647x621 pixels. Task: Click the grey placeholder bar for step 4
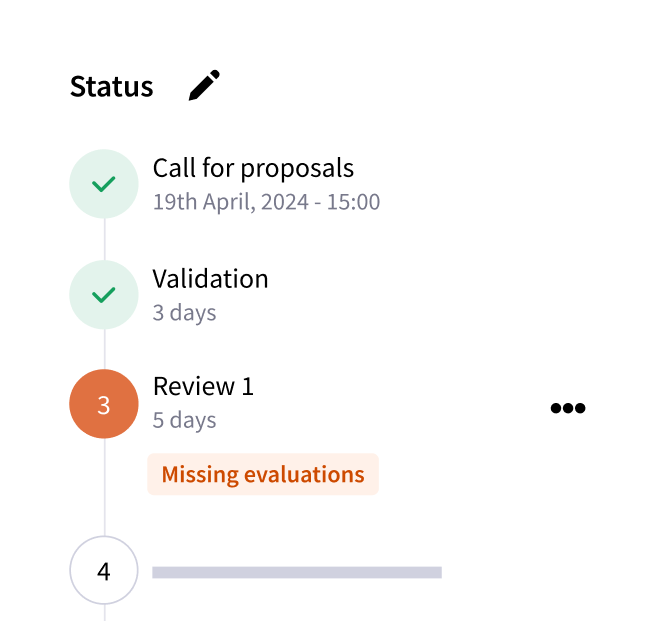[x=296, y=573]
